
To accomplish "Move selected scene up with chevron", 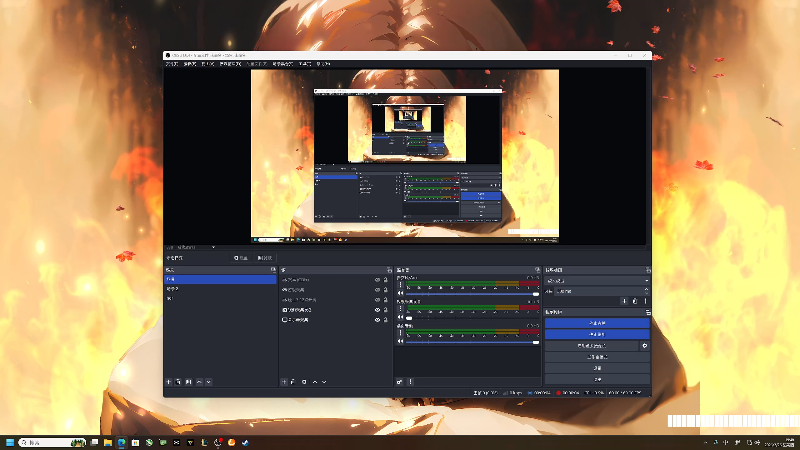I will click(199, 382).
